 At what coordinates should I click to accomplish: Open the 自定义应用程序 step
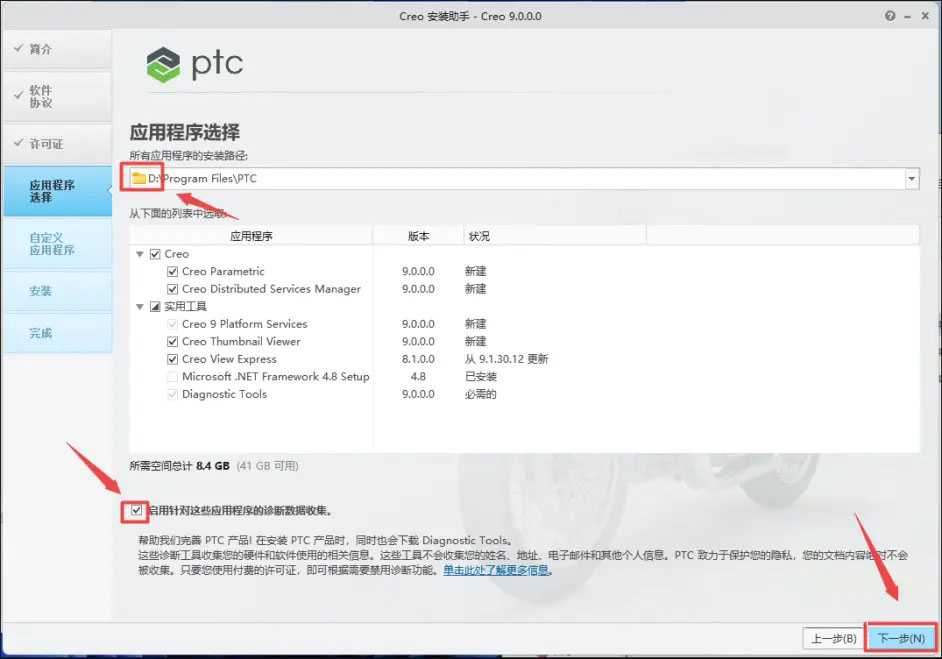57,244
